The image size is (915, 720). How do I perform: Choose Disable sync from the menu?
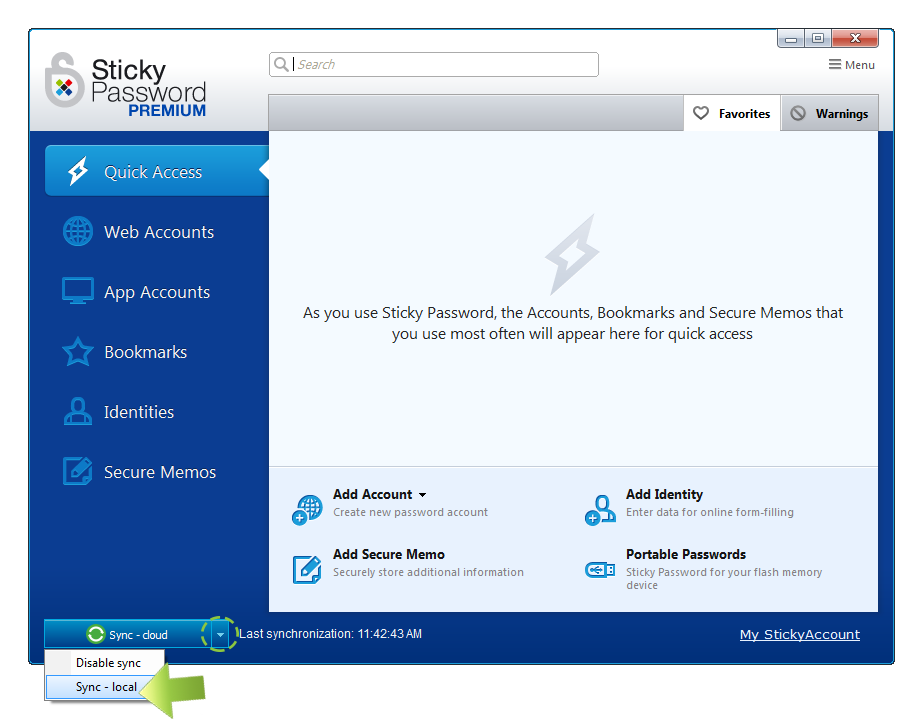pos(105,663)
